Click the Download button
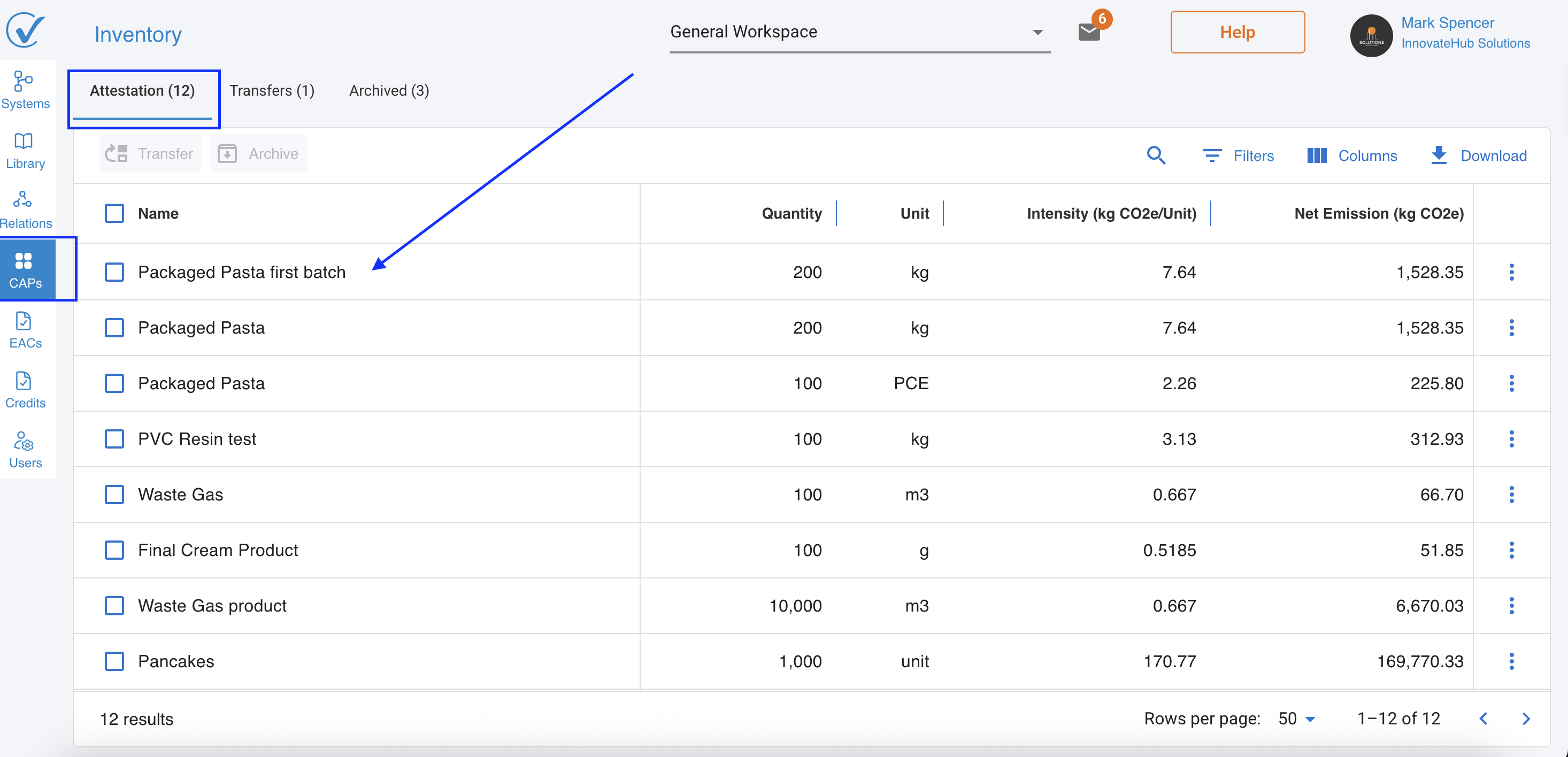 1478,156
